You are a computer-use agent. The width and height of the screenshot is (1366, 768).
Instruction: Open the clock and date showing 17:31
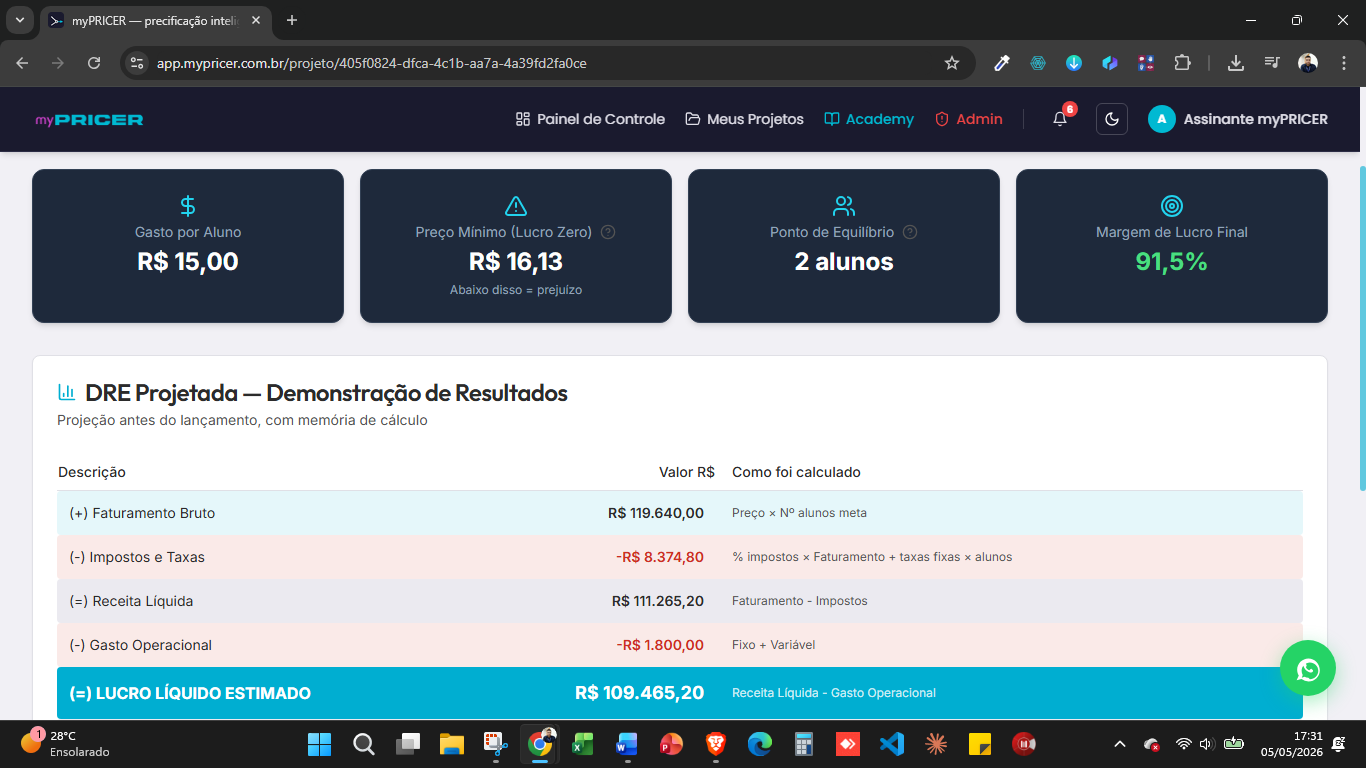tap(1294, 744)
